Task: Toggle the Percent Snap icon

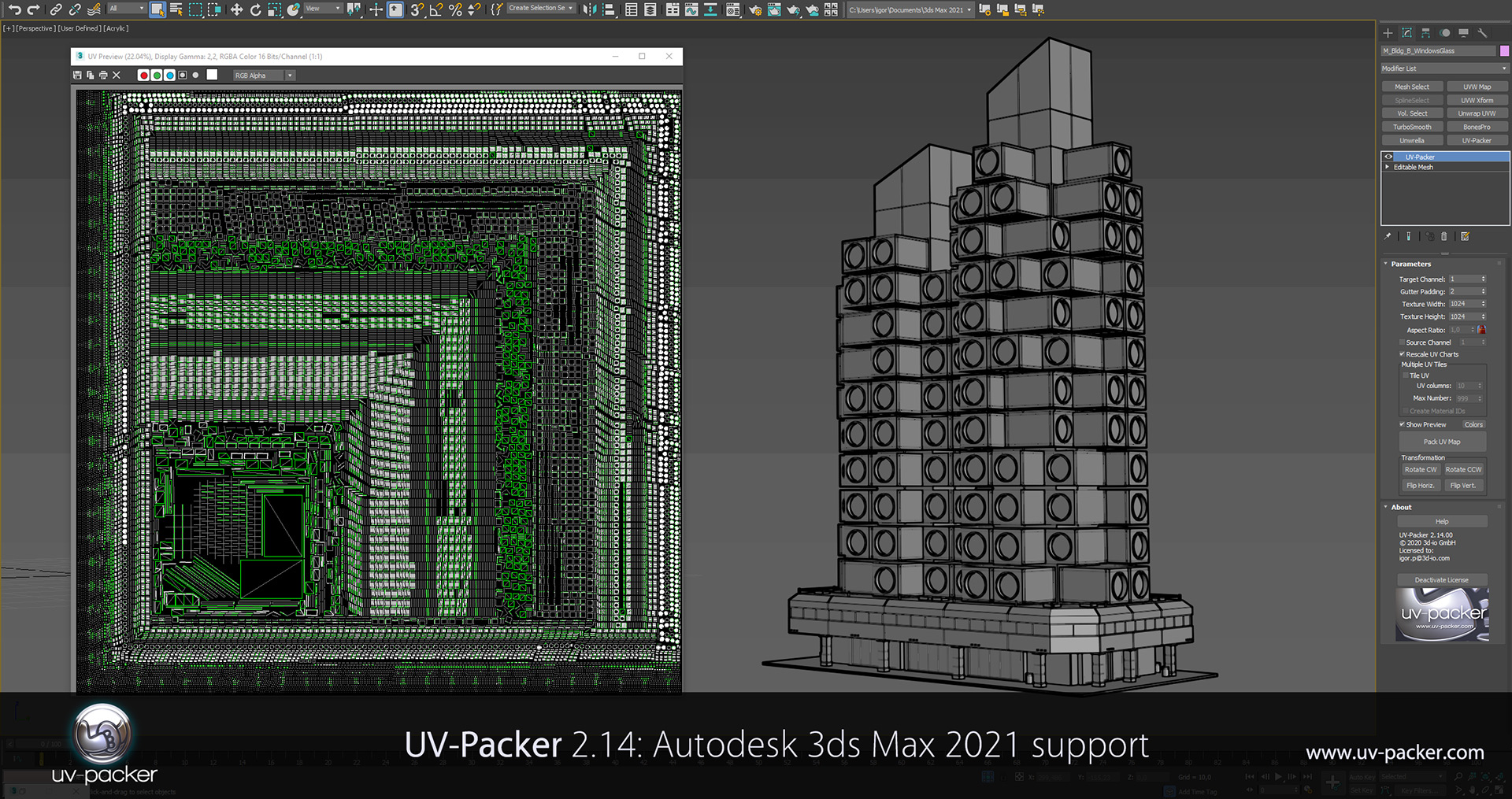Action: [x=455, y=9]
